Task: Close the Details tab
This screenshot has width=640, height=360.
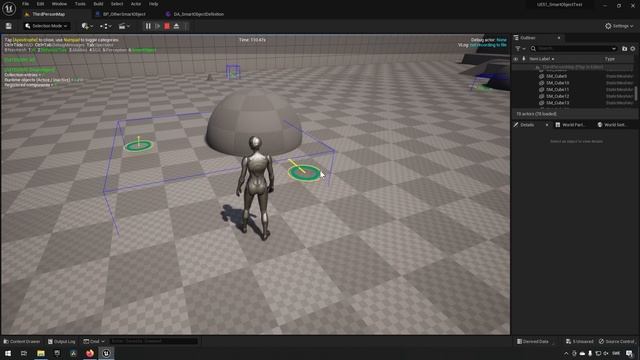Action: coord(547,125)
